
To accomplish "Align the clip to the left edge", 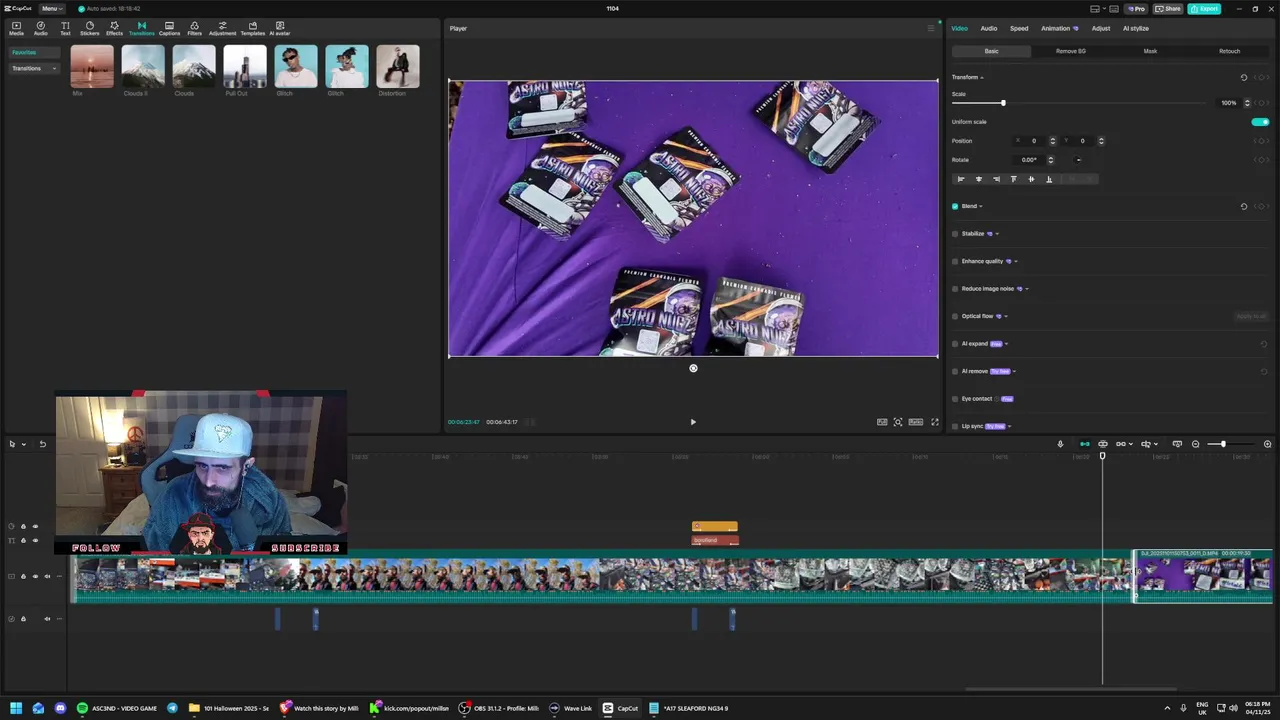I will click(x=961, y=179).
